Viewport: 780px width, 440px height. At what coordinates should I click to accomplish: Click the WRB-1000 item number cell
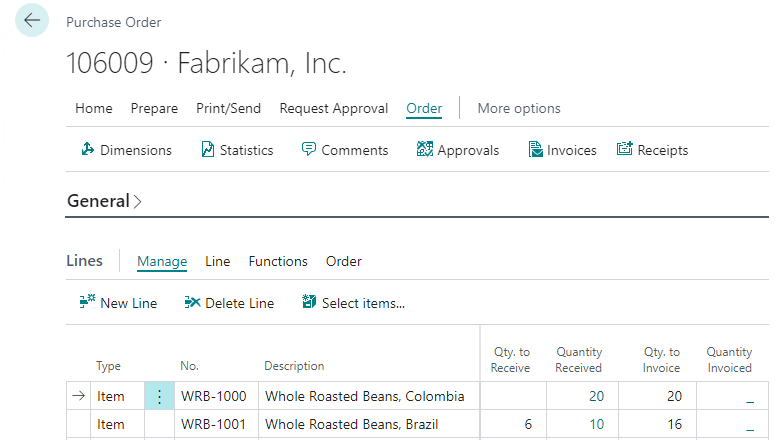point(216,396)
